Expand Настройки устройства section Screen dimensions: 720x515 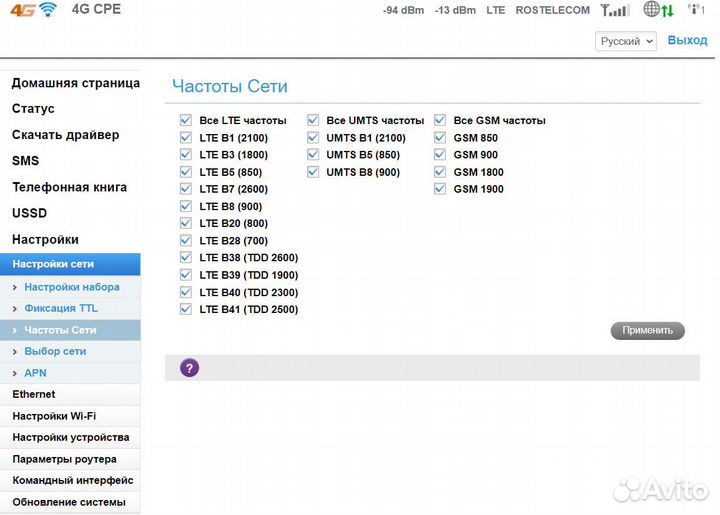click(x=70, y=437)
